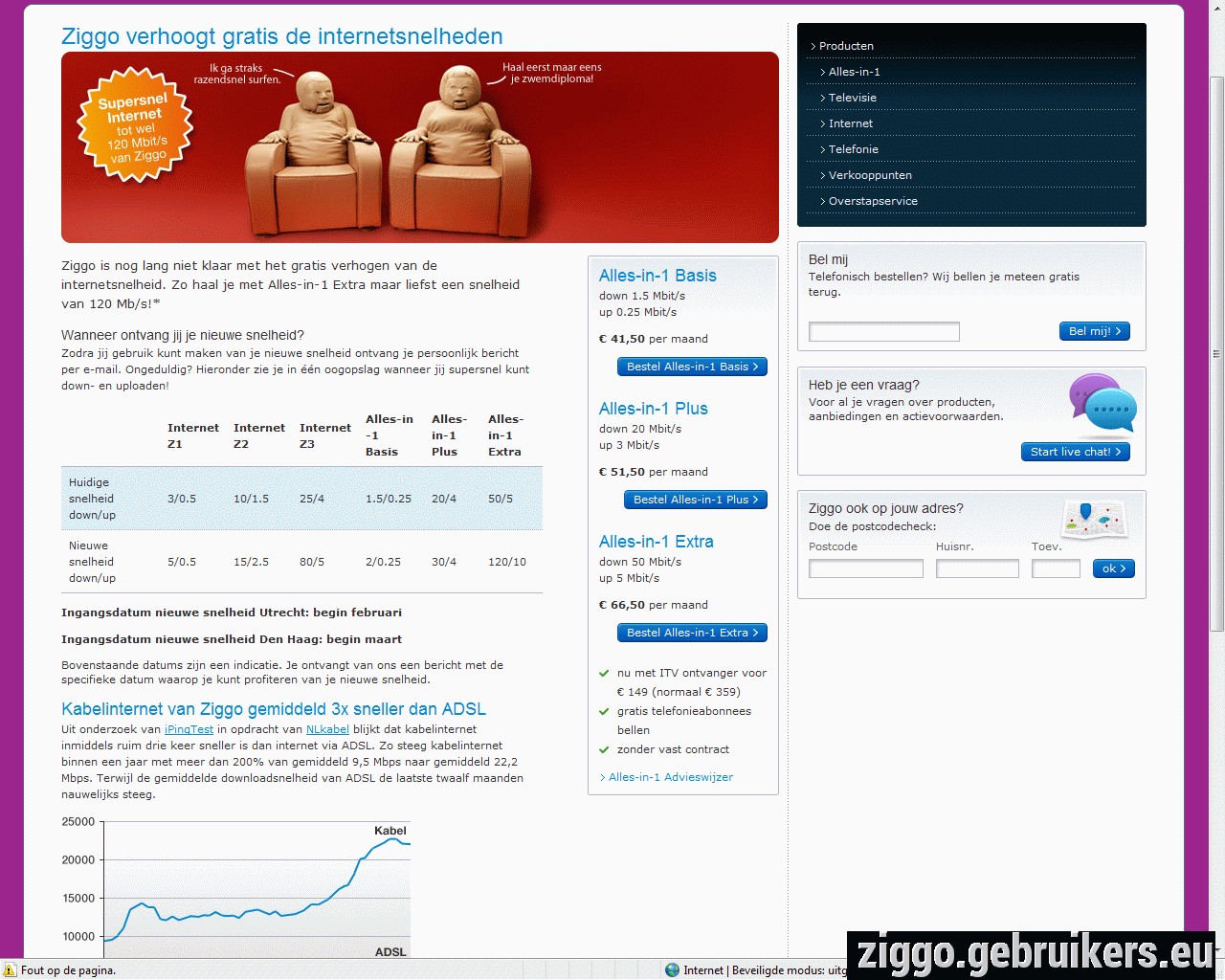Viewport: 1225px width, 980px height.
Task: Click the chat bubbles icon
Action: click(x=1102, y=406)
